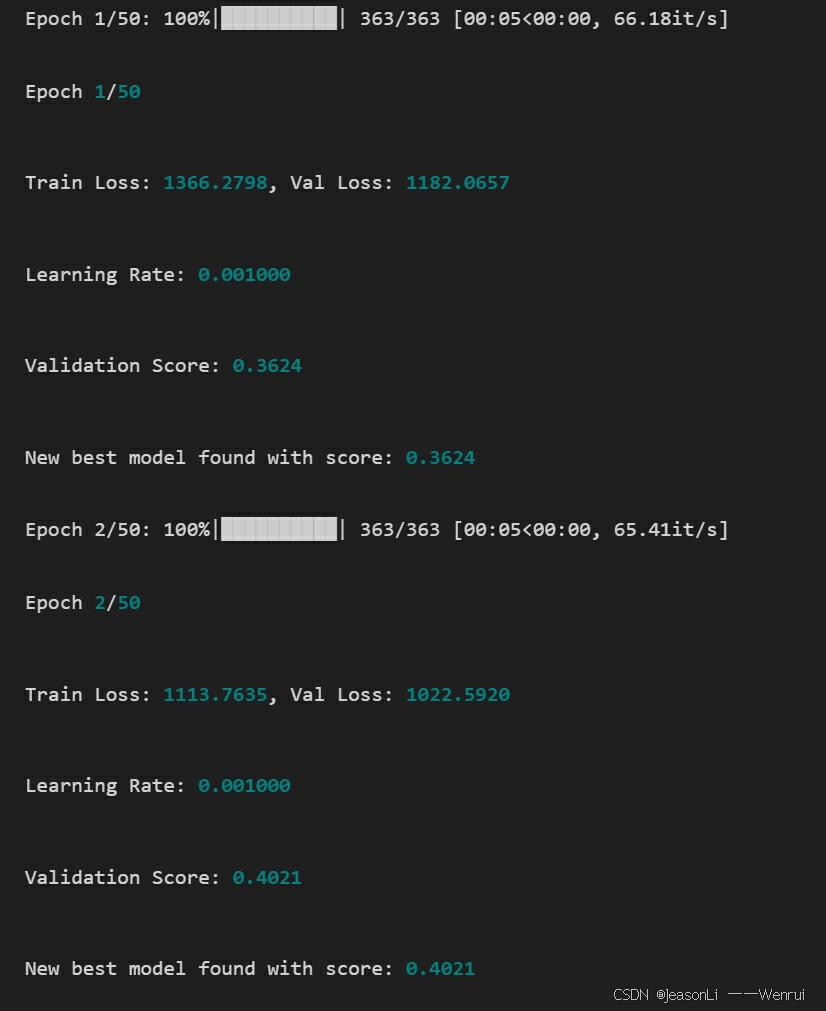Viewport: 826px width, 1011px height.
Task: Click the Validation Score 0.3624 value
Action: 267,366
